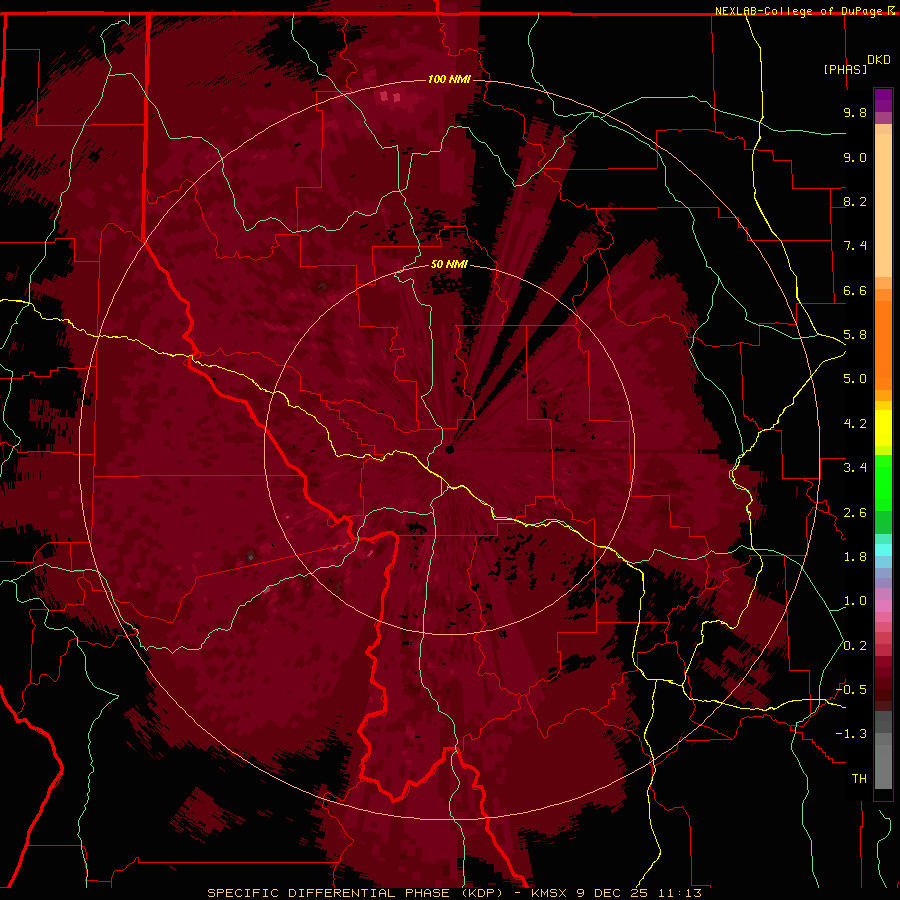The height and width of the screenshot is (900, 900).
Task: Click the 2.6 legend value
Action: (855, 513)
